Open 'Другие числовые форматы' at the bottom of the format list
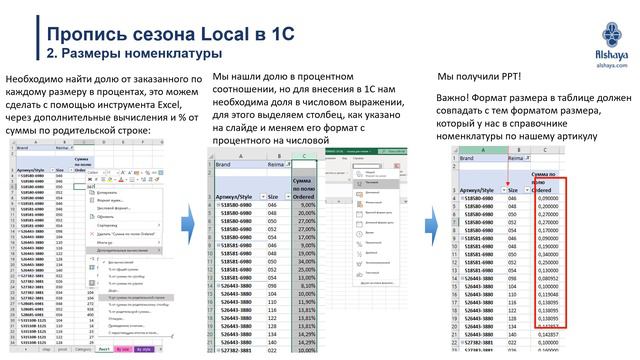640x360 pixels. click(378, 283)
